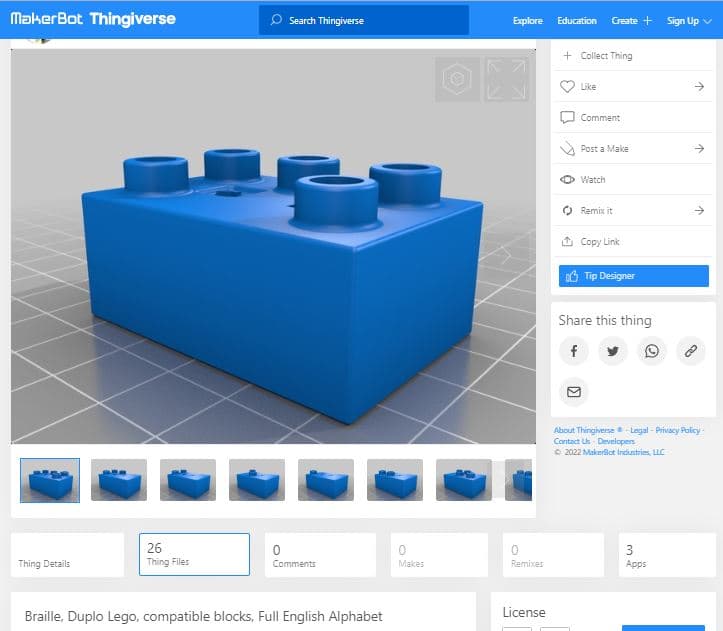Collect Thing using the plus option
The height and width of the screenshot is (631, 723).
coord(632,56)
